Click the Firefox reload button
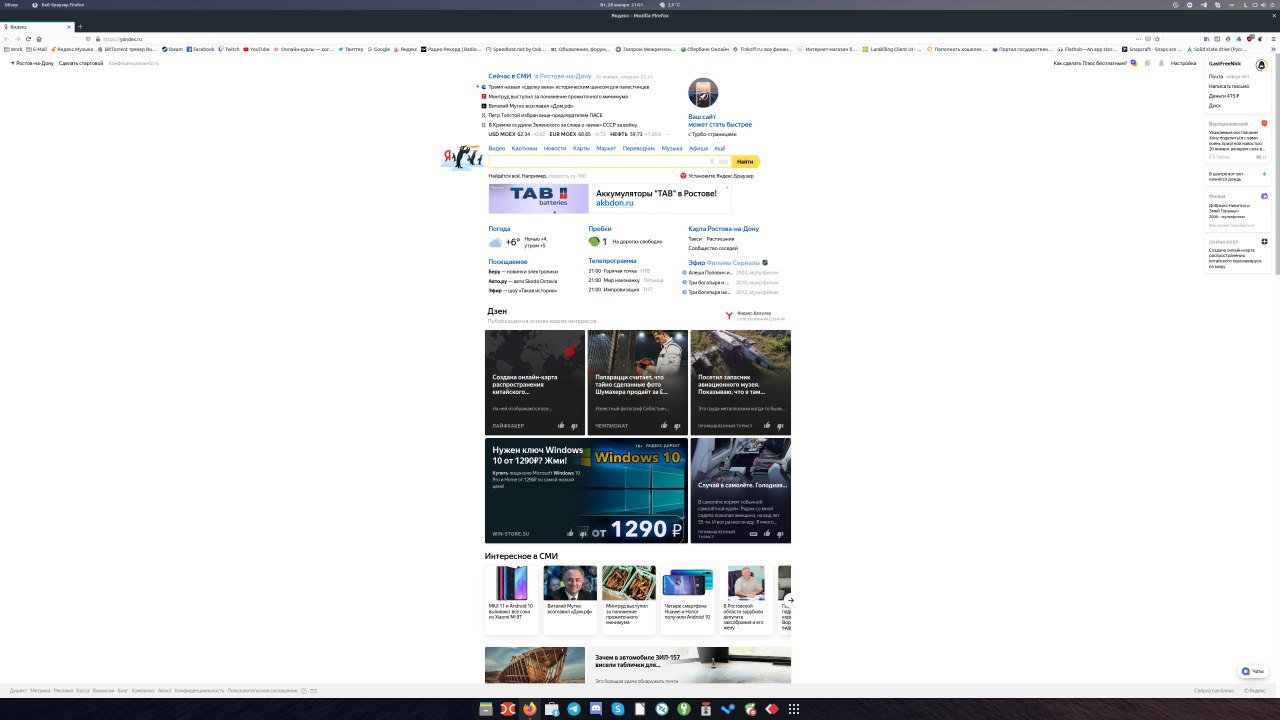The image size is (1280, 720). [28, 39]
